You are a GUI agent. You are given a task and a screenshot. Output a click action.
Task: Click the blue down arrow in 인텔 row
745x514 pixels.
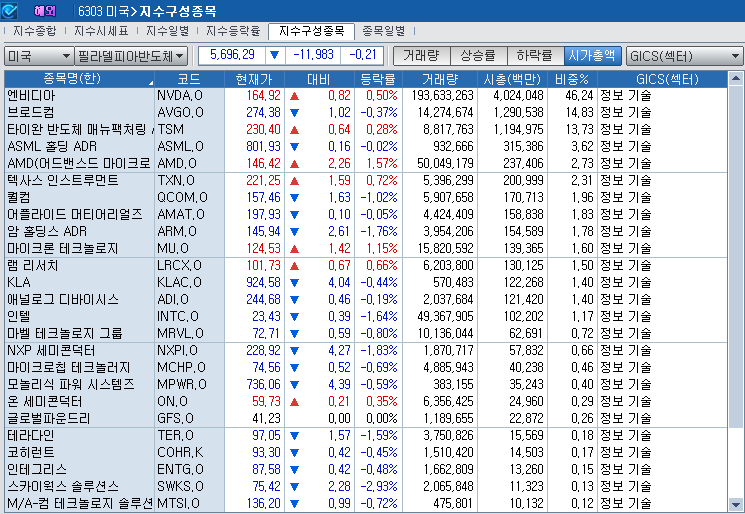(x=294, y=317)
